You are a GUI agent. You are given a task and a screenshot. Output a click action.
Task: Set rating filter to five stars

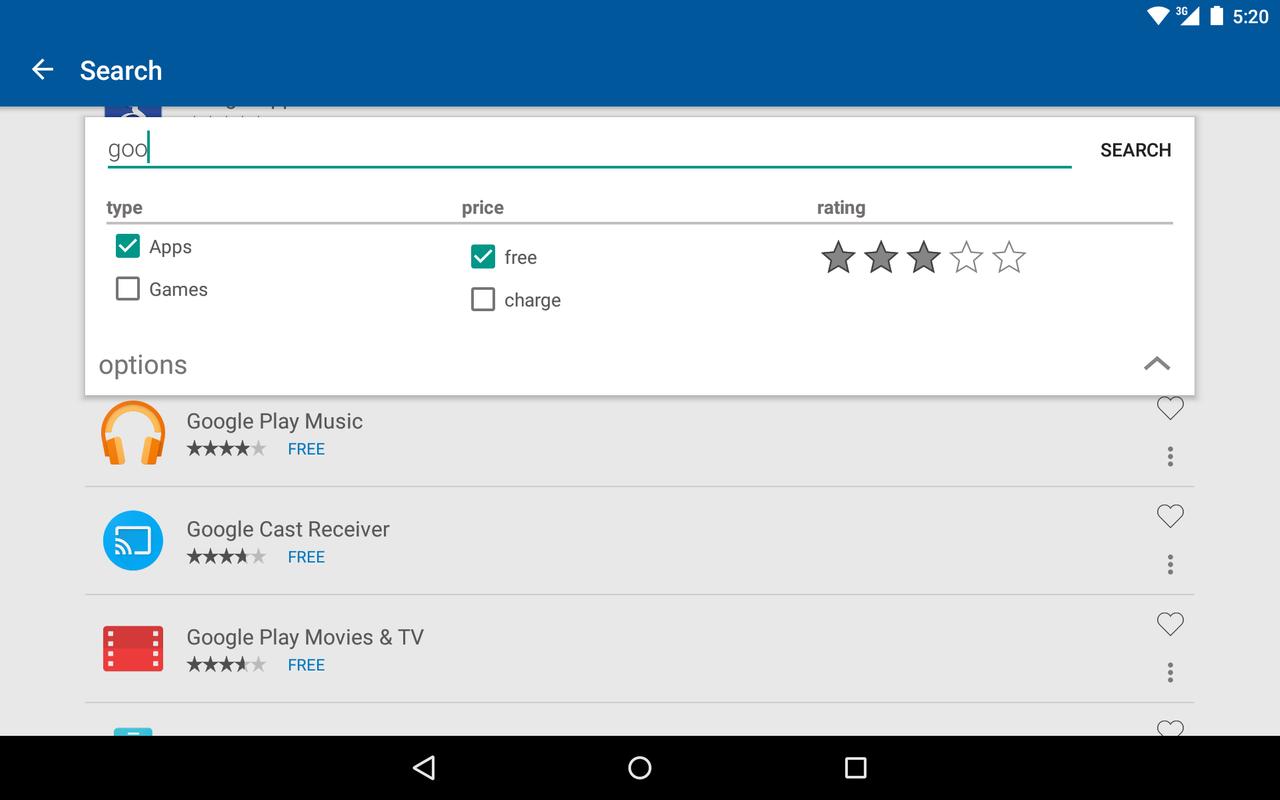click(1009, 258)
